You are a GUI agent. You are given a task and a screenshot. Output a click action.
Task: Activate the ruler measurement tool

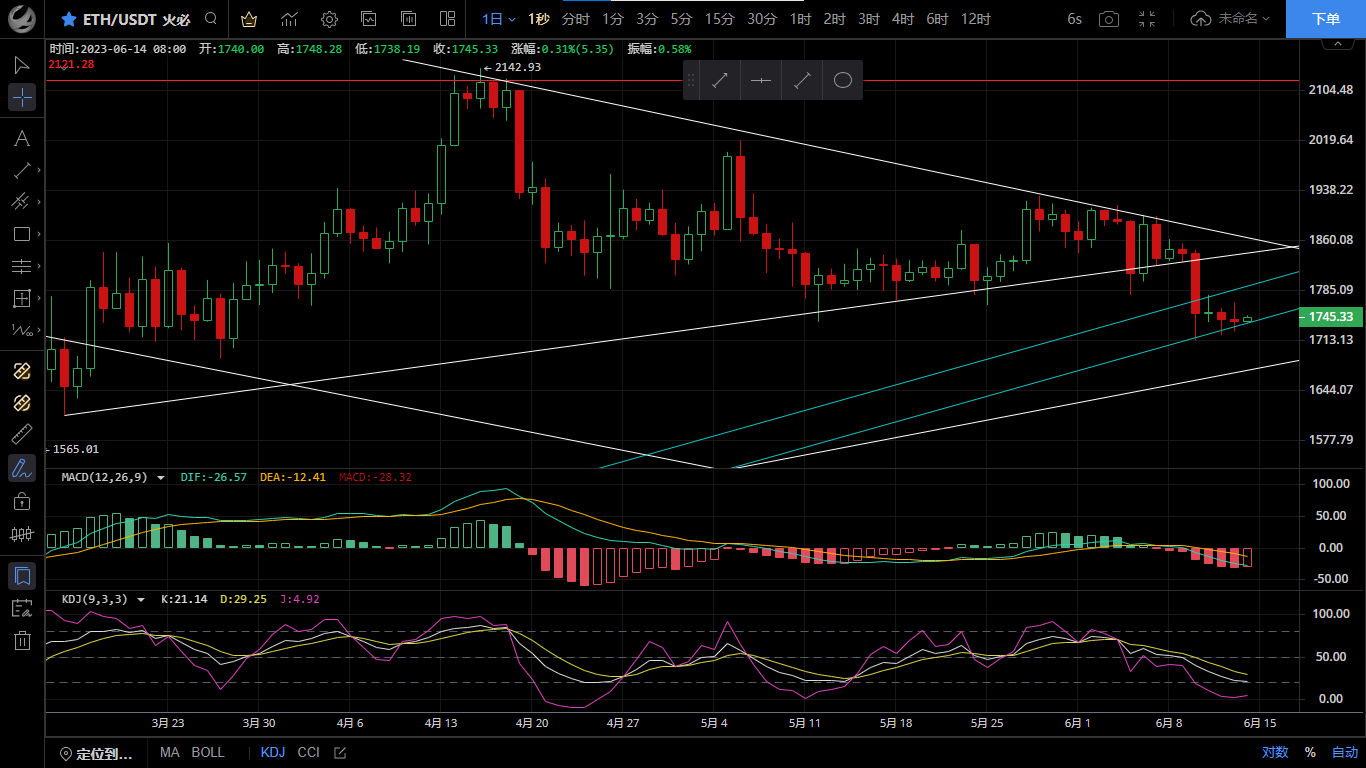[22, 435]
